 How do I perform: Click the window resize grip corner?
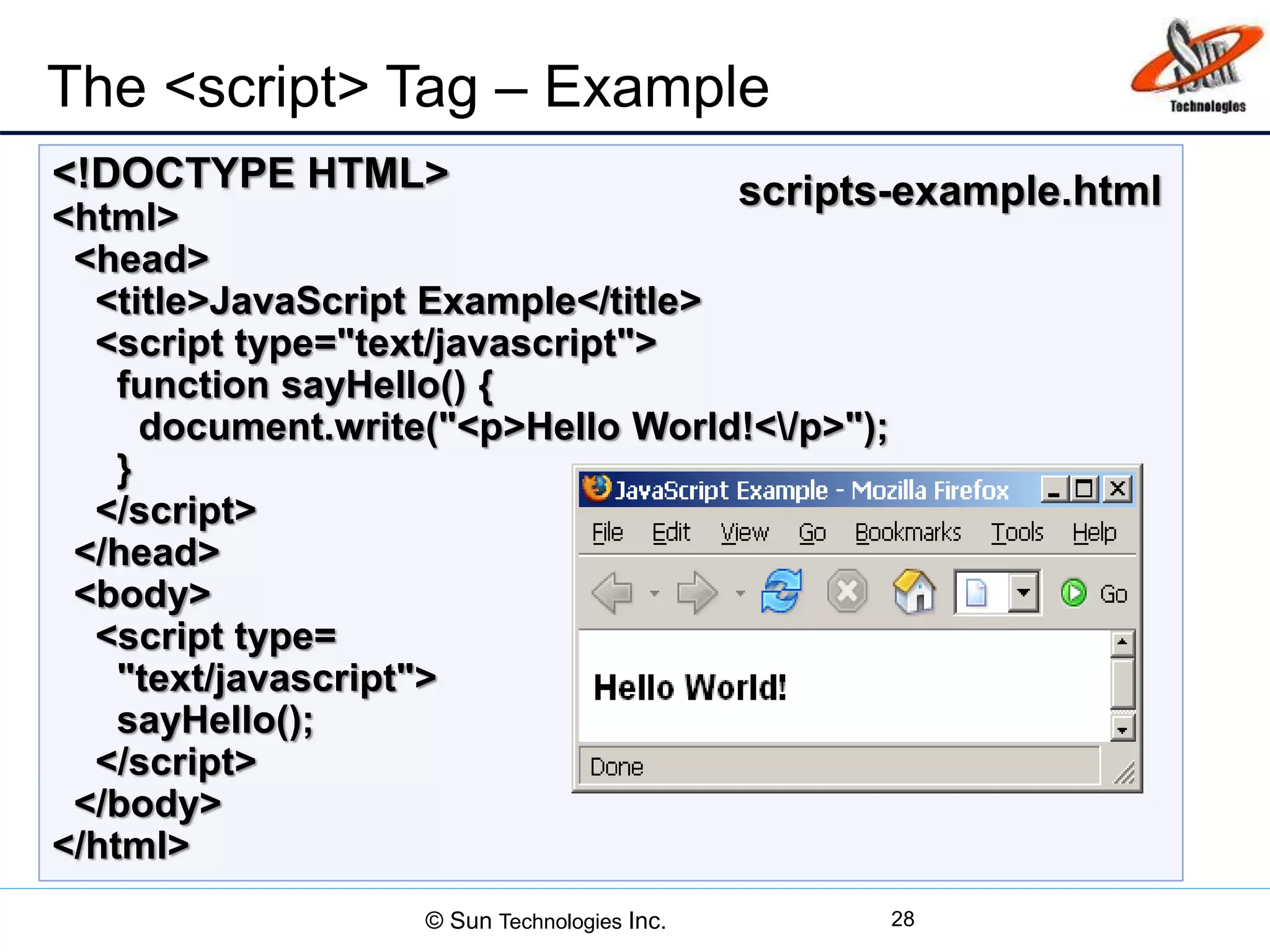(x=1124, y=772)
